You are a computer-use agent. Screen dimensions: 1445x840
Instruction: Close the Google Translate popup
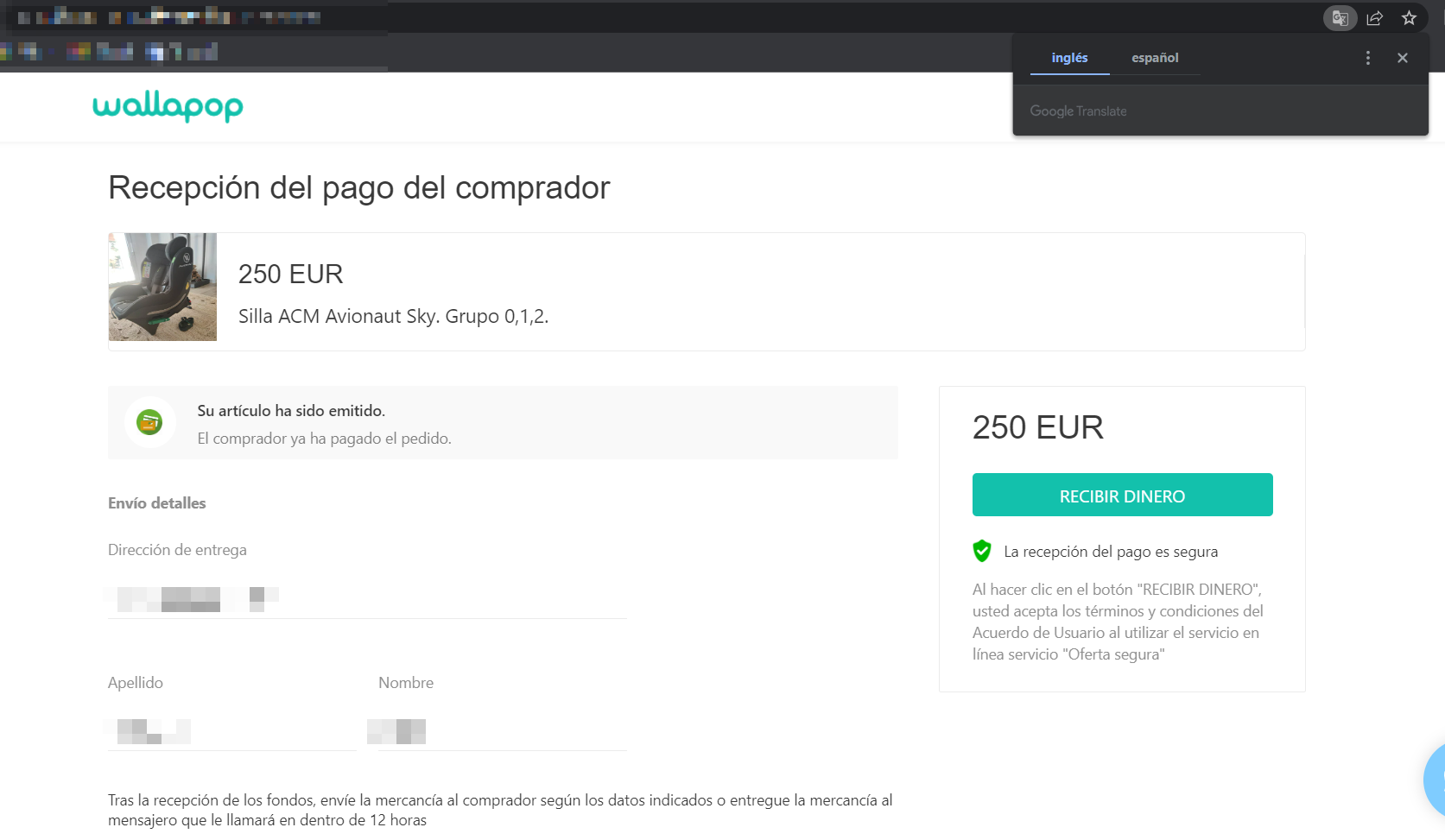point(1402,58)
